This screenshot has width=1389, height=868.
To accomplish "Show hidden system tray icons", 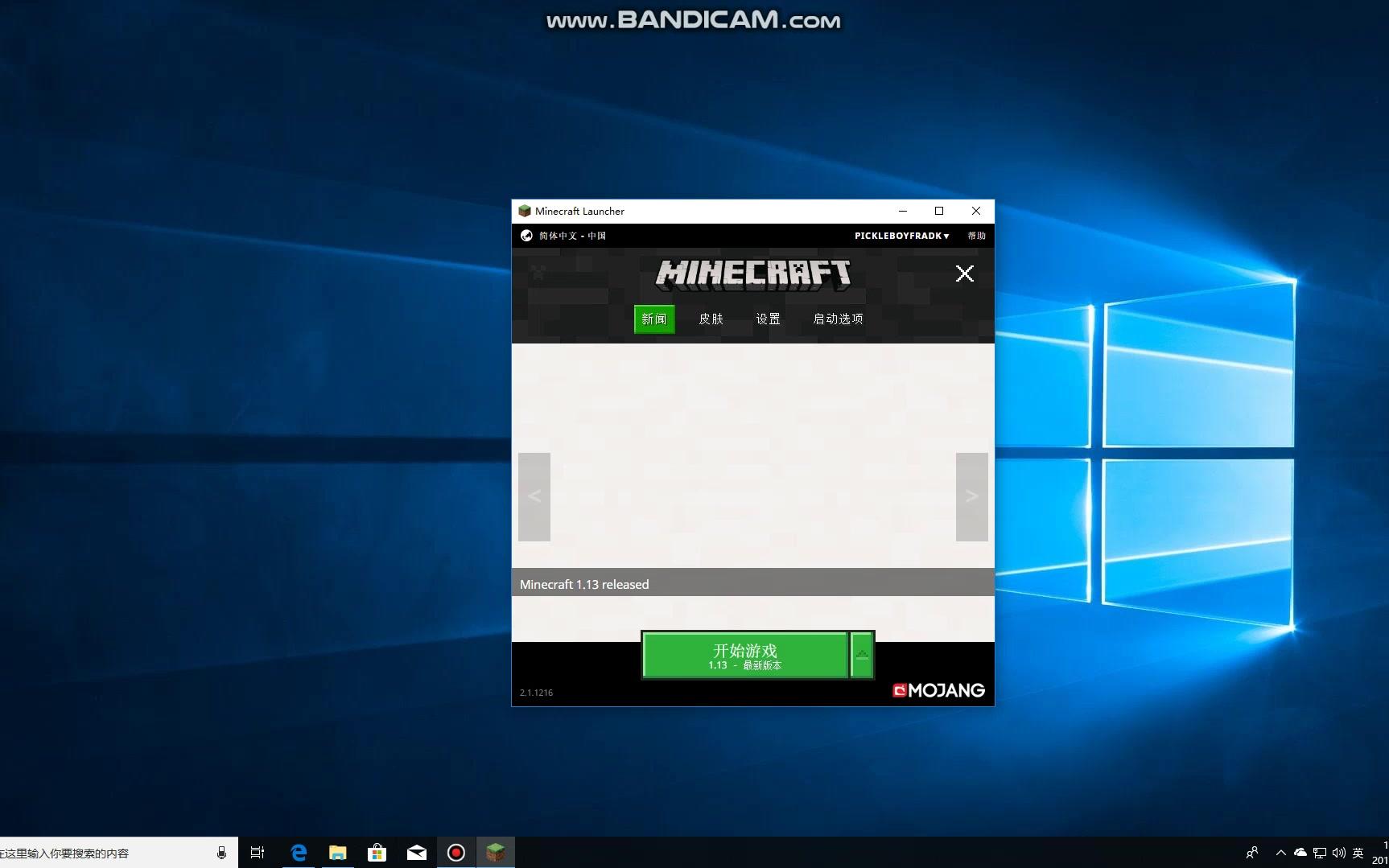I will click(1280, 853).
